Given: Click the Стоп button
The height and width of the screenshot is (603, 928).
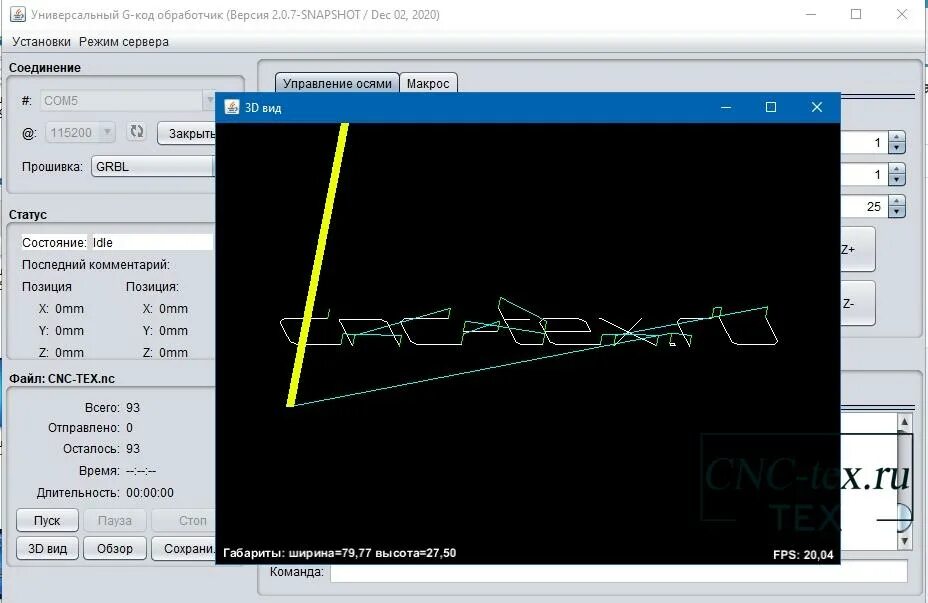Looking at the screenshot, I should click(183, 520).
